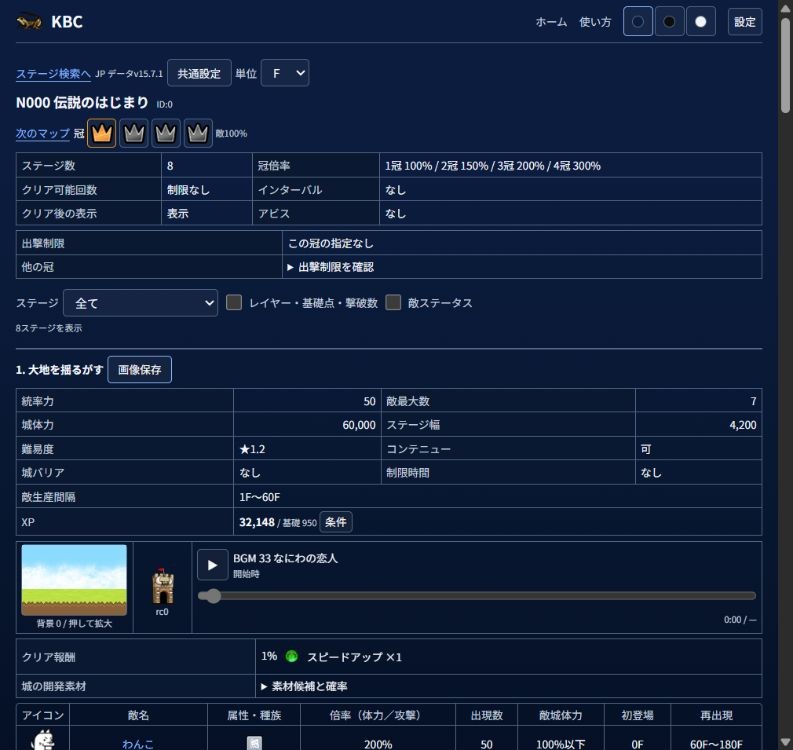Click the BGM seek slider handle

213,596
